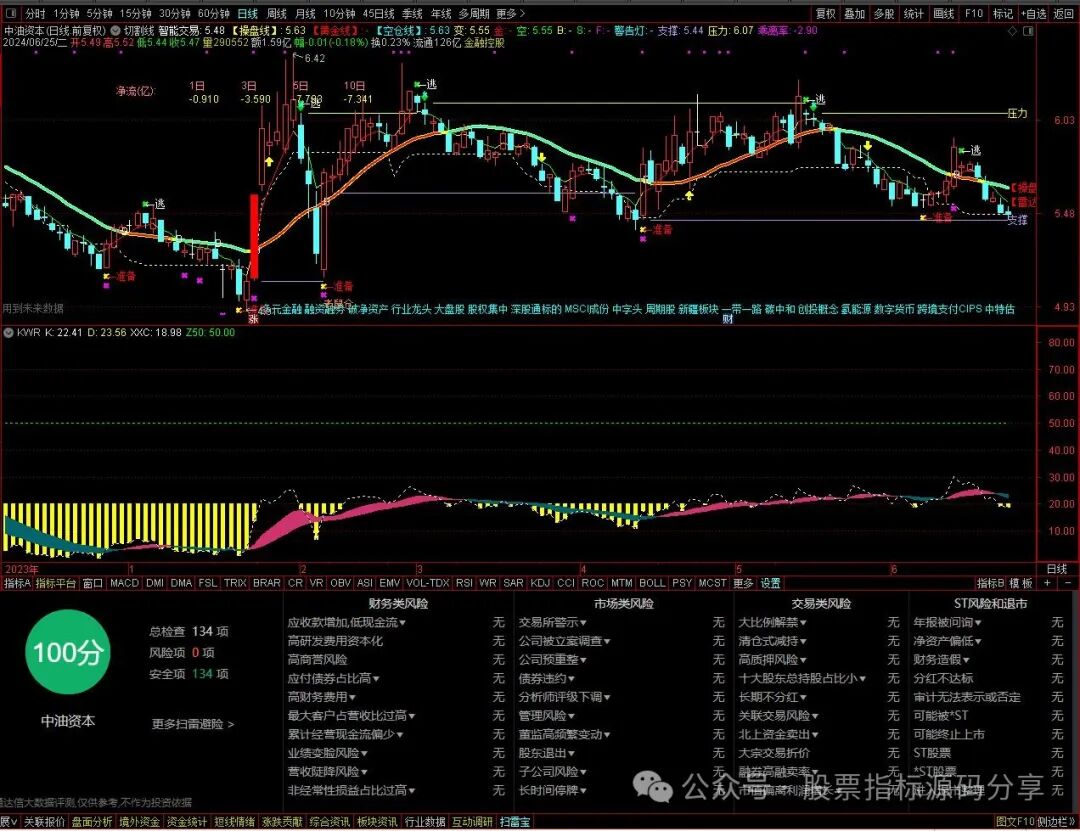Open the 扫雷宝 bottom tab
The height and width of the screenshot is (831, 1080).
click(x=515, y=822)
